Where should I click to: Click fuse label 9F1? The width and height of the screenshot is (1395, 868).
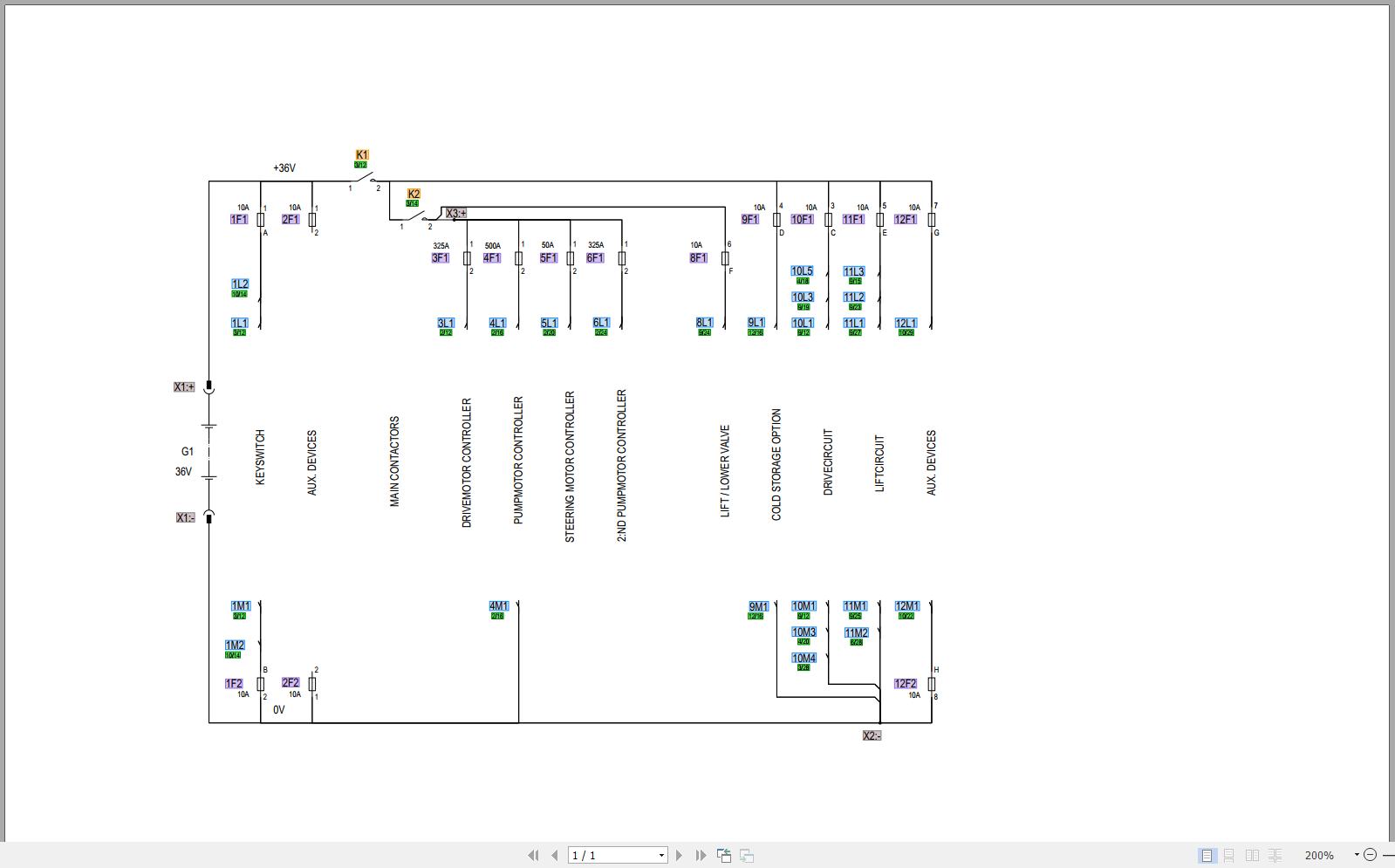click(x=750, y=220)
